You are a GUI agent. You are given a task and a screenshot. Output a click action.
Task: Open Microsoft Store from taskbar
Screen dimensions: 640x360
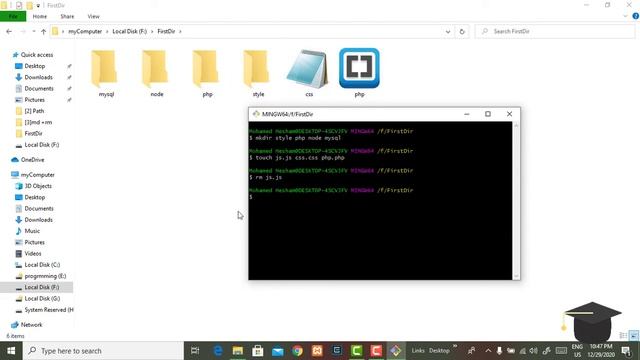pos(258,351)
